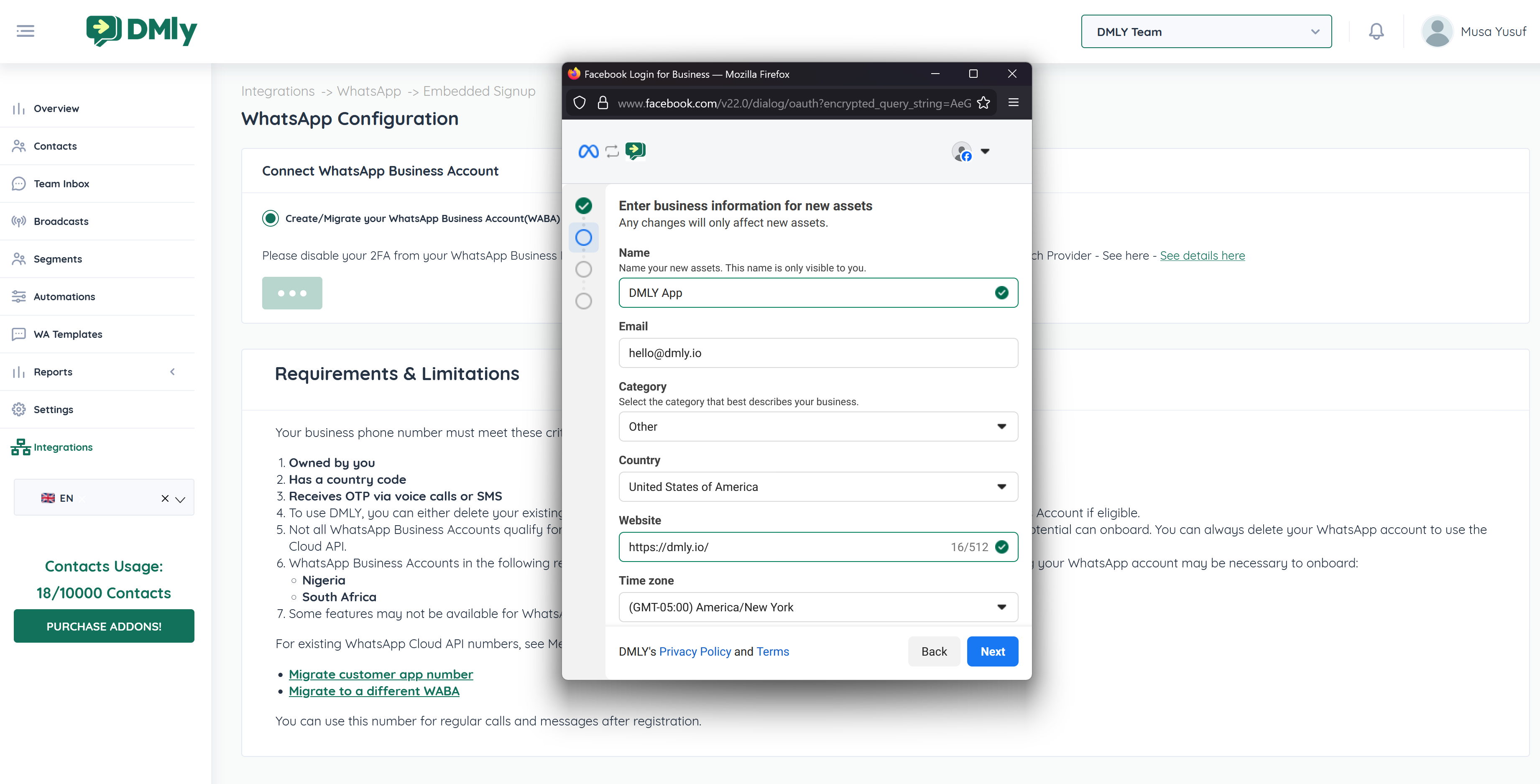Open notifications bell icon
The height and width of the screenshot is (784, 1540).
coord(1376,31)
